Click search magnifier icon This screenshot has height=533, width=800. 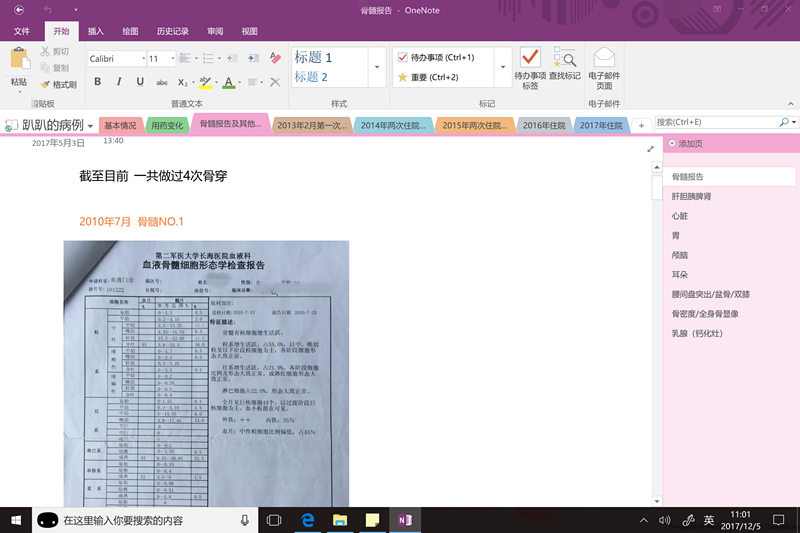coord(784,122)
